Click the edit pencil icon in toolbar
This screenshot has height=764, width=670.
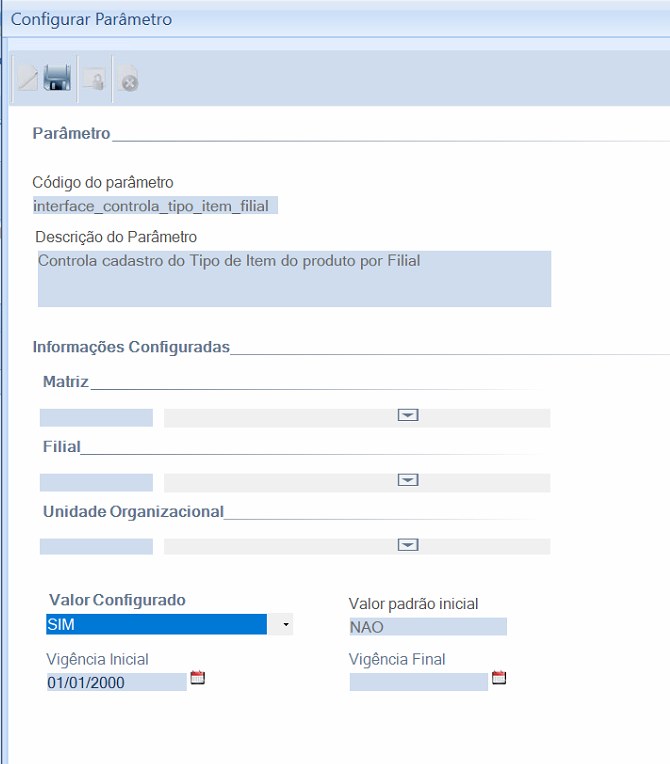[x=28, y=78]
